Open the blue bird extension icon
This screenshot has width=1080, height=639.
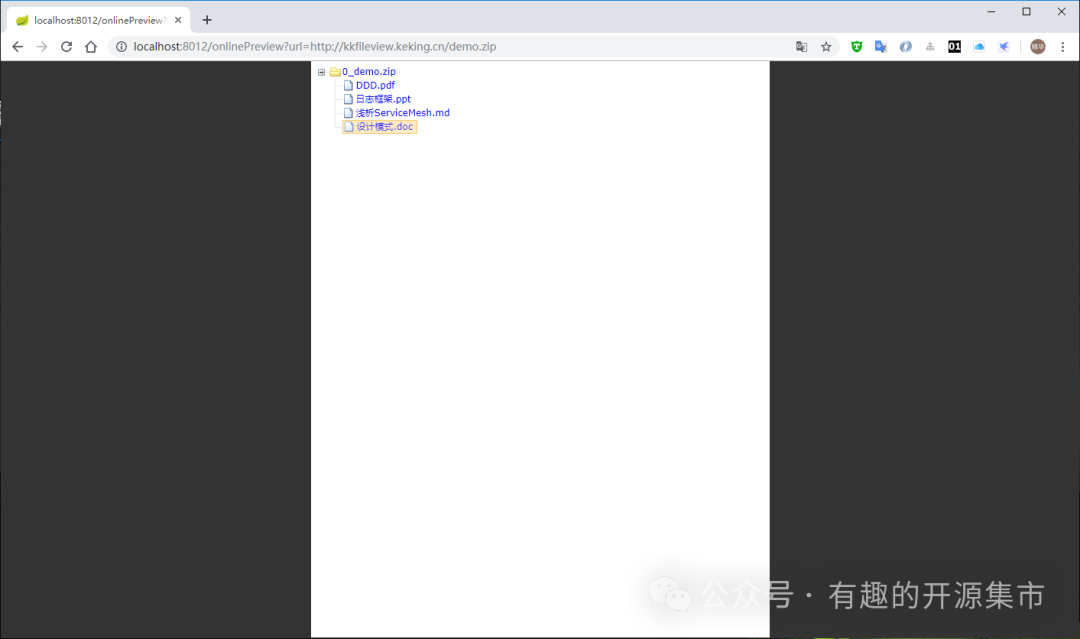pyautogui.click(x=1004, y=47)
